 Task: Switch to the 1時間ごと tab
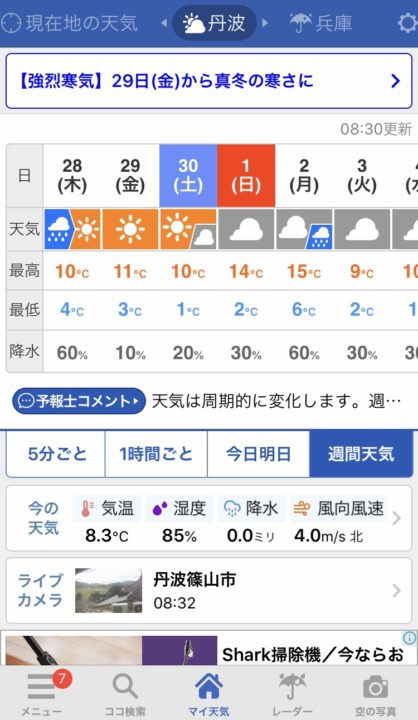[156, 454]
